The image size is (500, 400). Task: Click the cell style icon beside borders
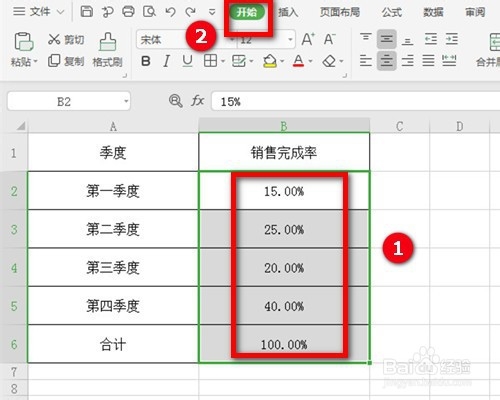(239, 61)
